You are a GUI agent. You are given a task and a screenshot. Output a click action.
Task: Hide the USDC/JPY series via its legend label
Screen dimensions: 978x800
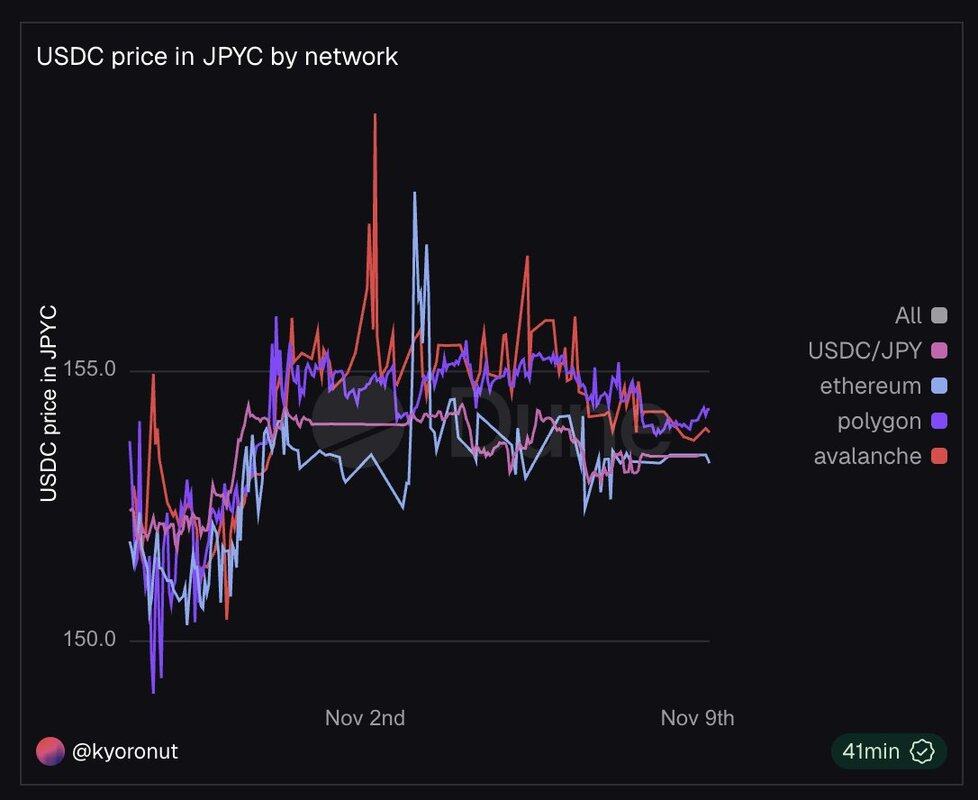click(864, 351)
